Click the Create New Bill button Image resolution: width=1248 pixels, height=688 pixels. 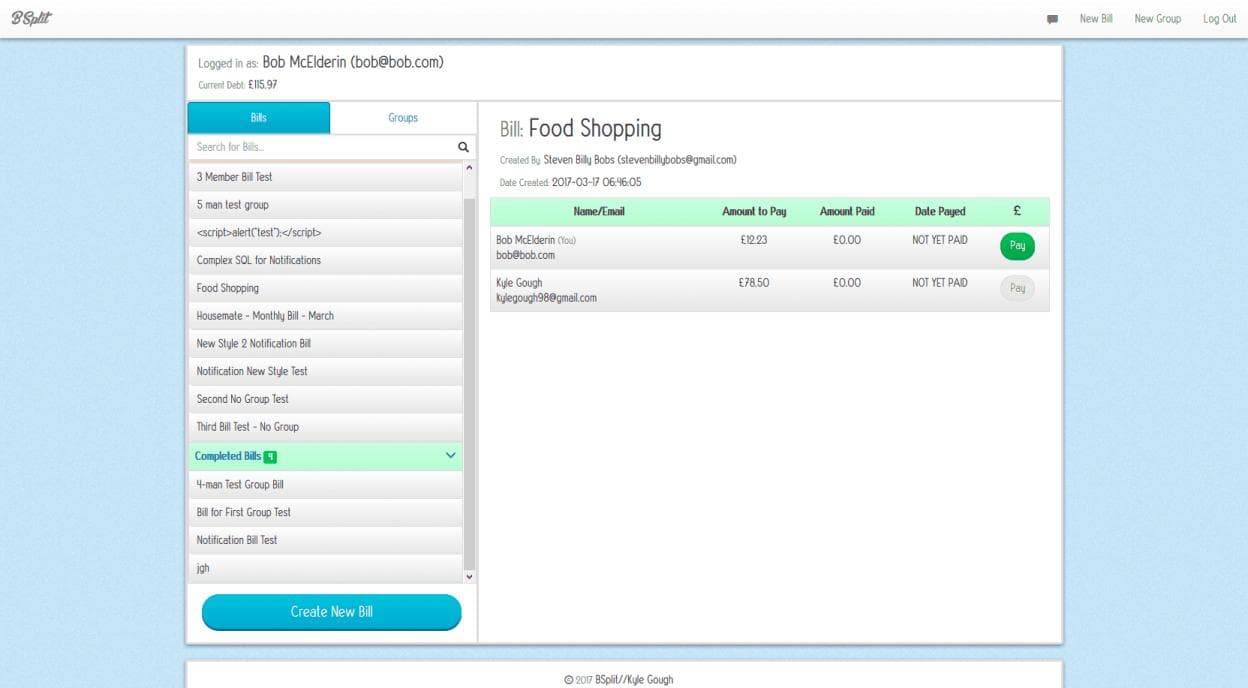[332, 612]
